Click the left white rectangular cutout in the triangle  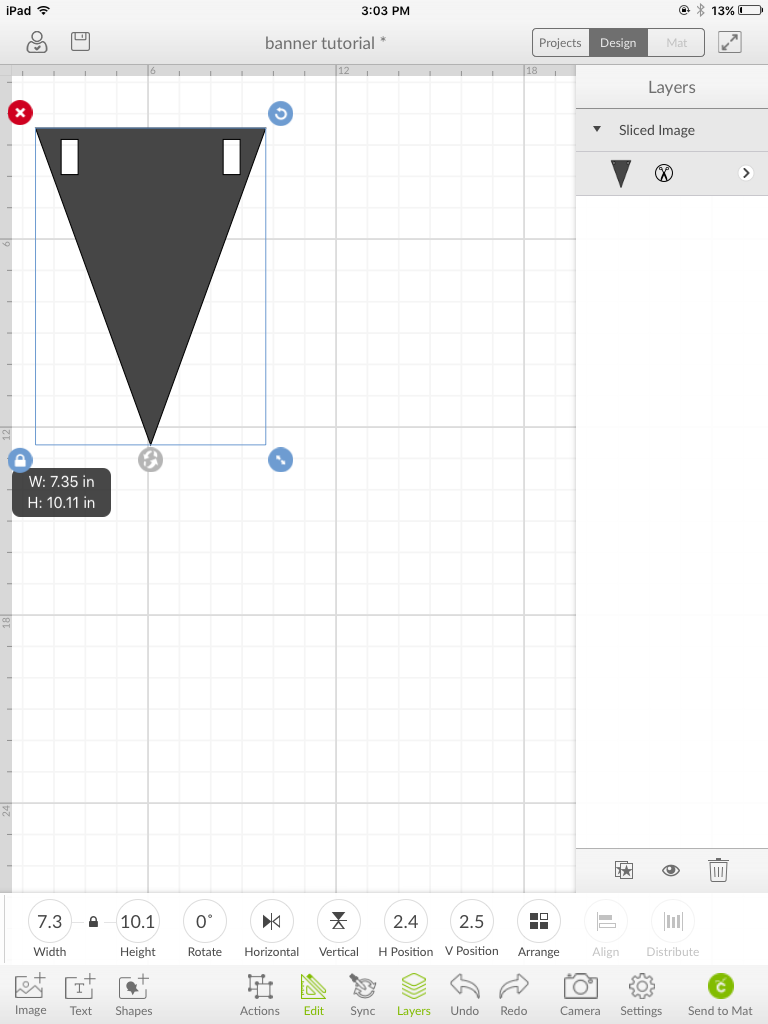pyautogui.click(x=70, y=157)
